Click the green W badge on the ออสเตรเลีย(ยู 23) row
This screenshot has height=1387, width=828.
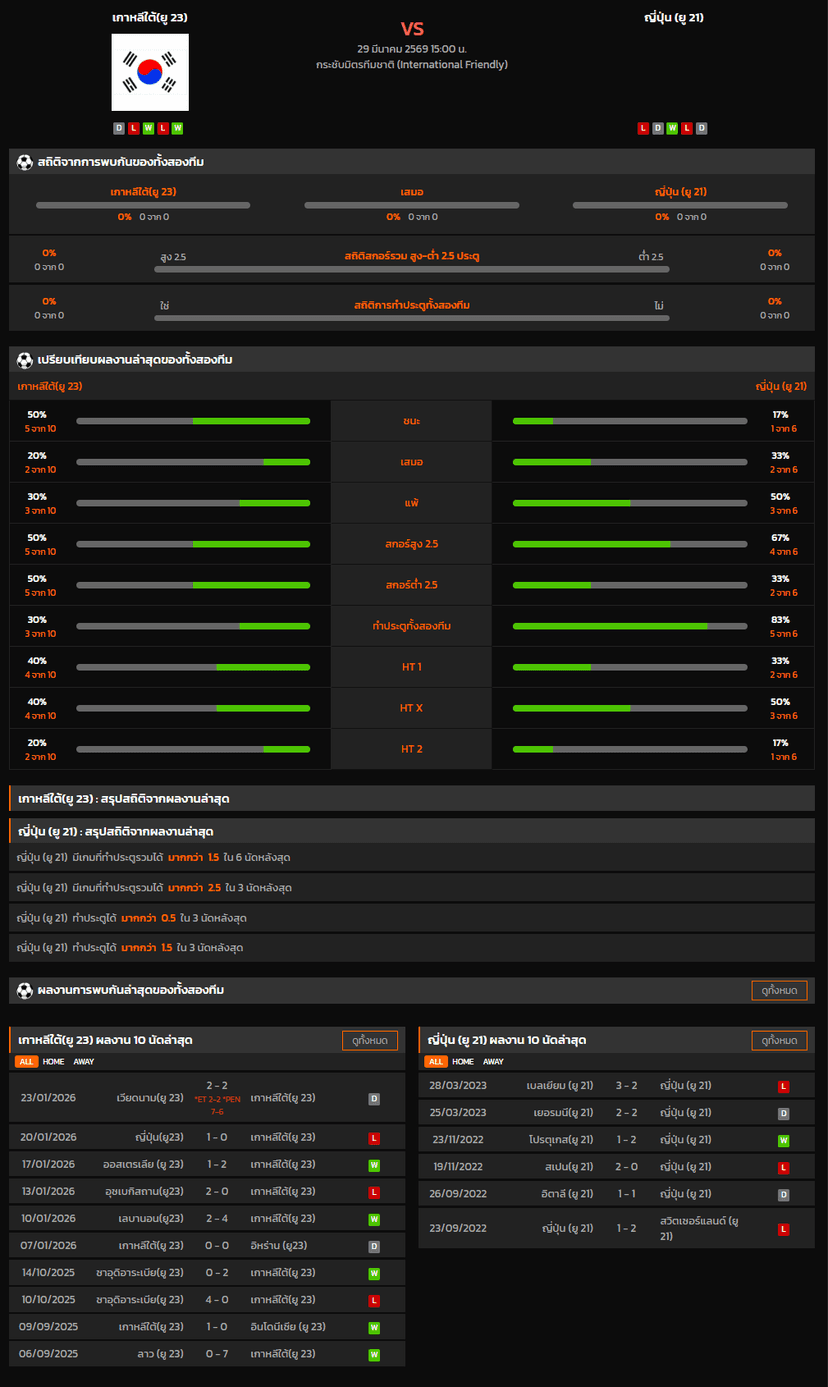tap(373, 1164)
